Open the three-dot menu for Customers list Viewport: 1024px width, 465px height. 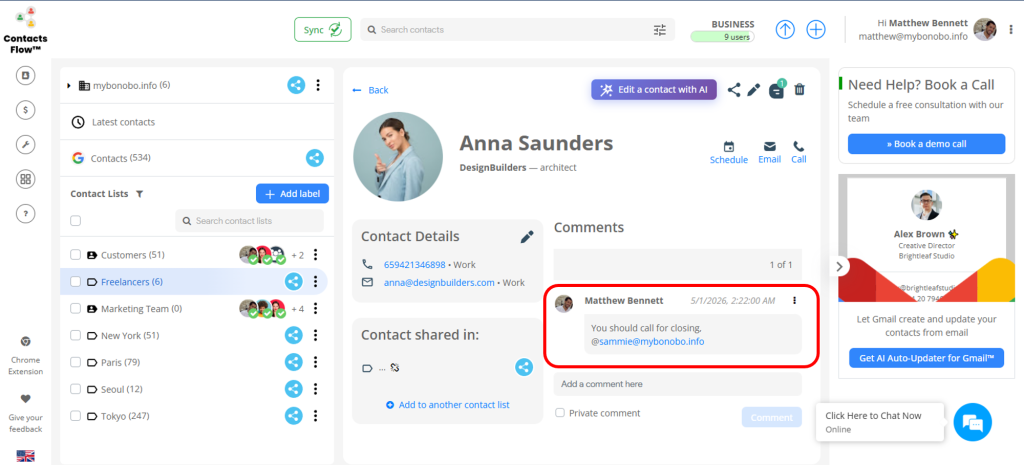click(316, 255)
